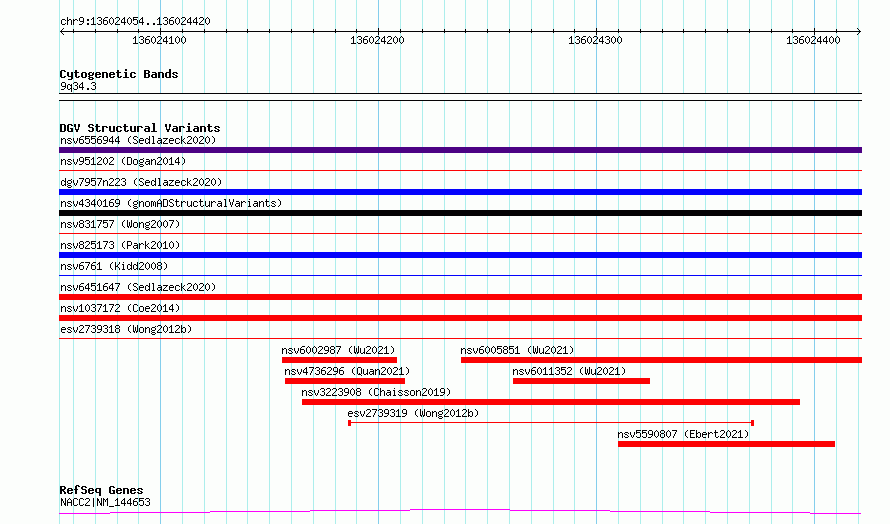This screenshot has width=890, height=524.
Task: Click ruler tick label 136024400
Action: coord(813,40)
